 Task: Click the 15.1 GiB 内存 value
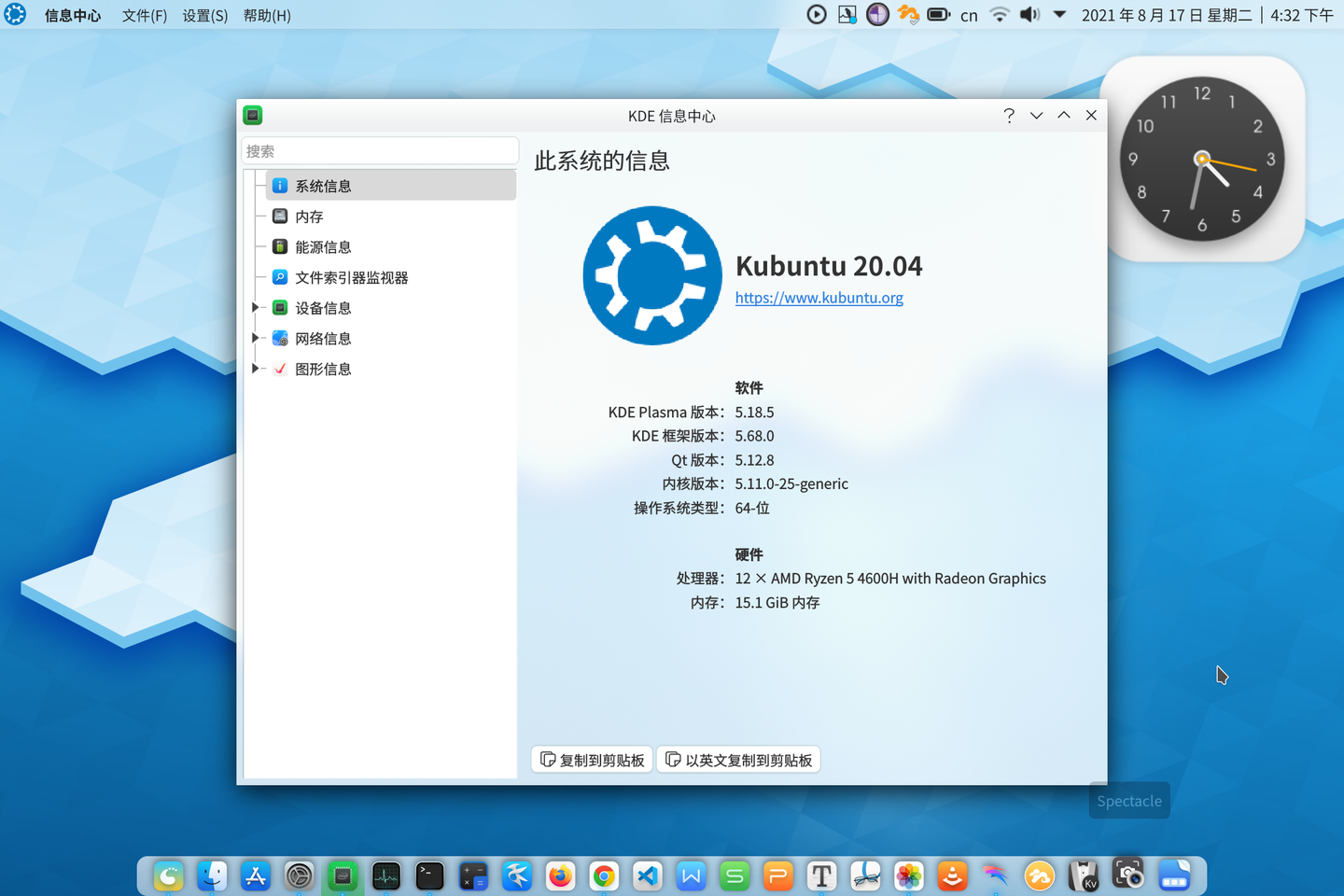pyautogui.click(x=777, y=603)
